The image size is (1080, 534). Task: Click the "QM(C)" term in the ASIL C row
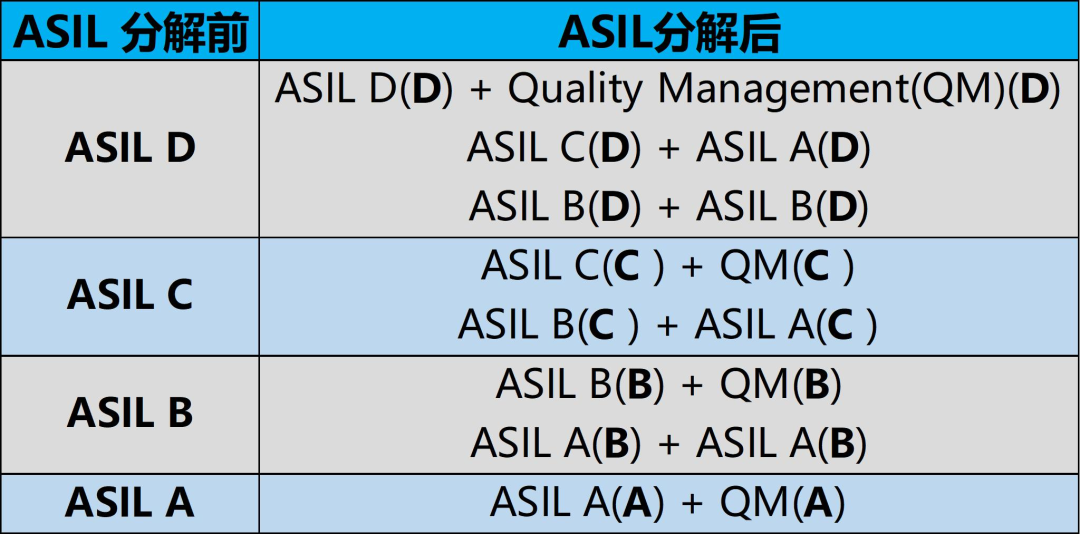pyautogui.click(x=787, y=267)
